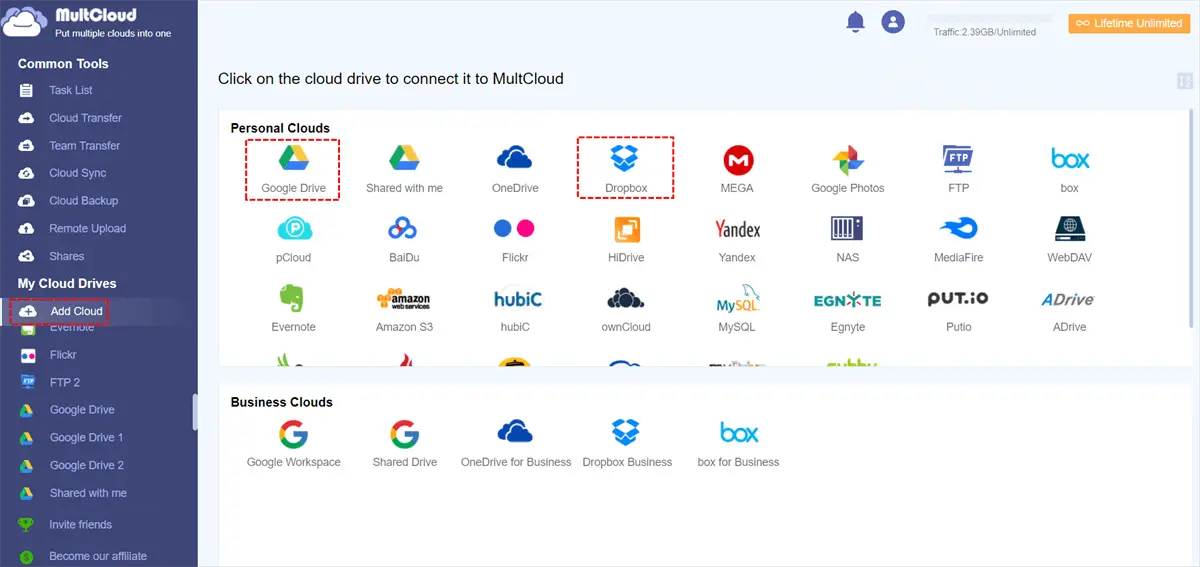Connect Google Workspace business cloud
Viewport: 1200px width, 567px height.
coord(293,443)
